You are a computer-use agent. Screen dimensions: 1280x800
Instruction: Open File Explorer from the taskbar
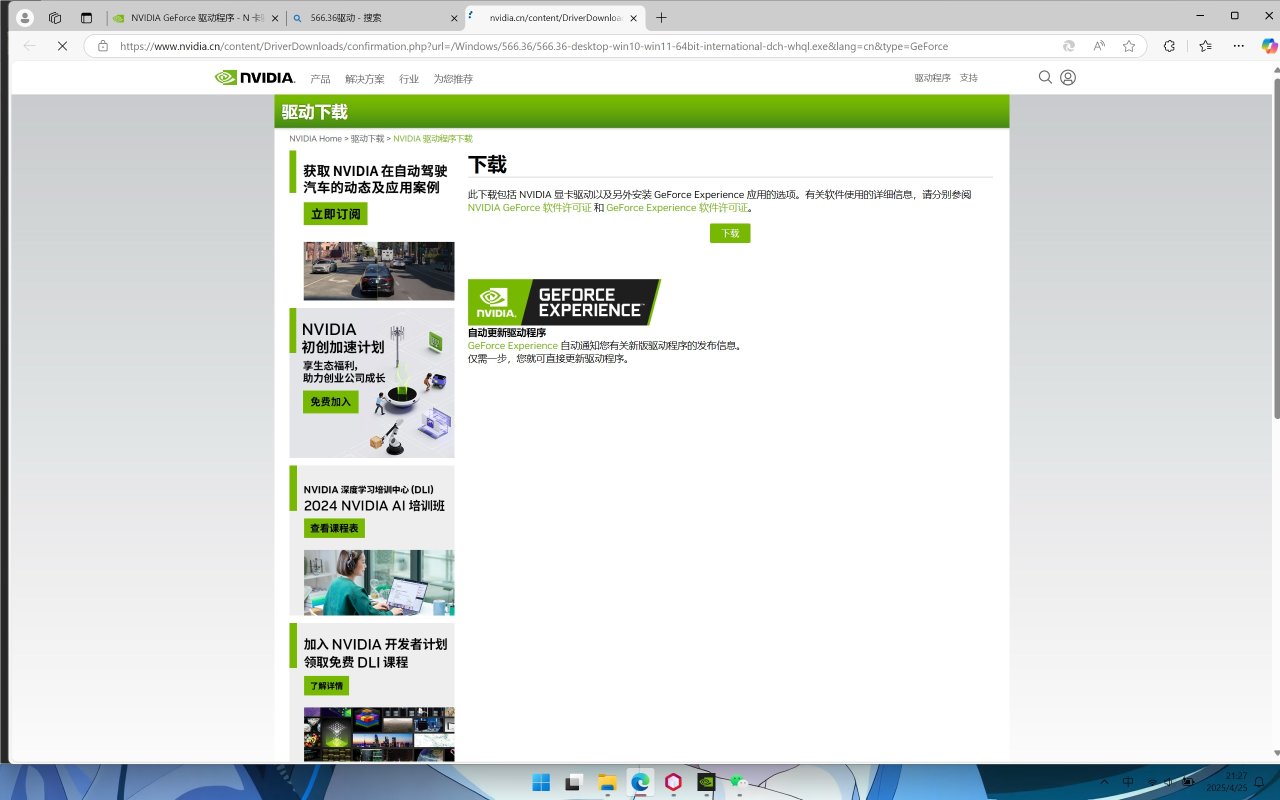[607, 782]
